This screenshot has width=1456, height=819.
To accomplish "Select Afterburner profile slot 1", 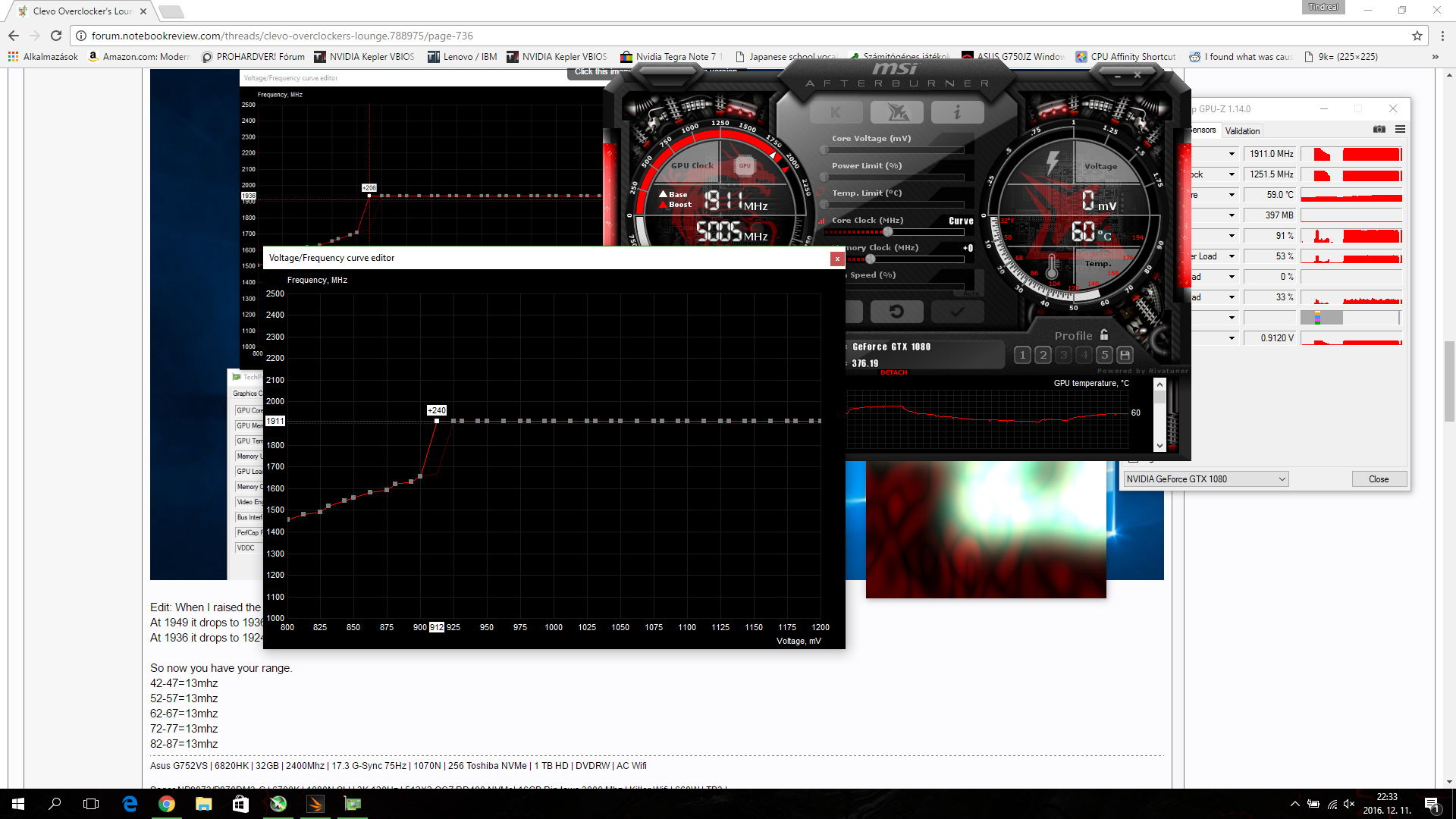I will (1022, 355).
